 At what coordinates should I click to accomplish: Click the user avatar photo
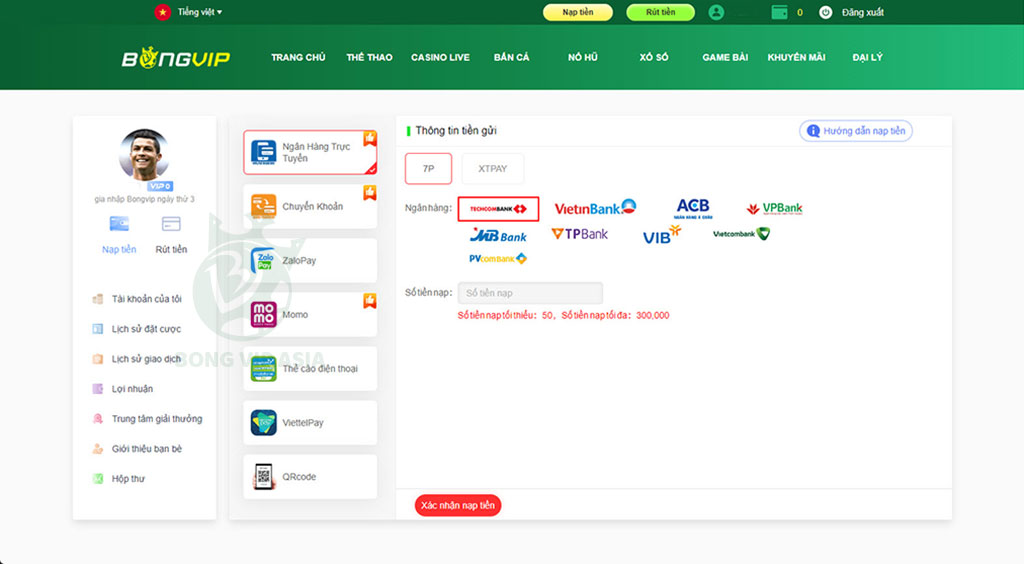pos(144,155)
